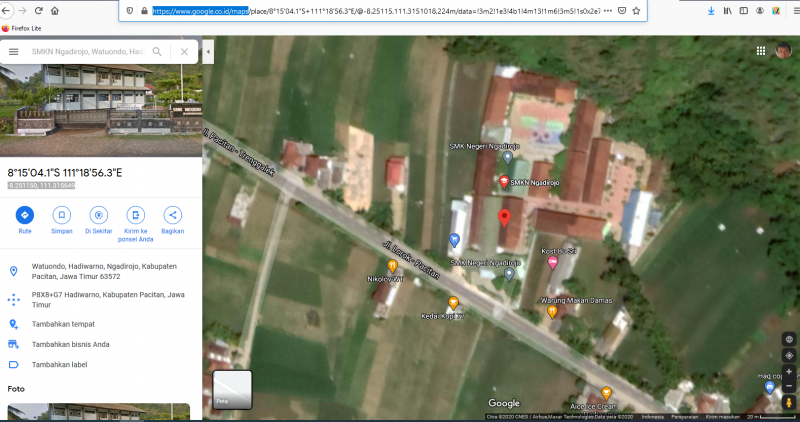Save the place with Simpan
The height and width of the screenshot is (422, 800).
coord(61,215)
